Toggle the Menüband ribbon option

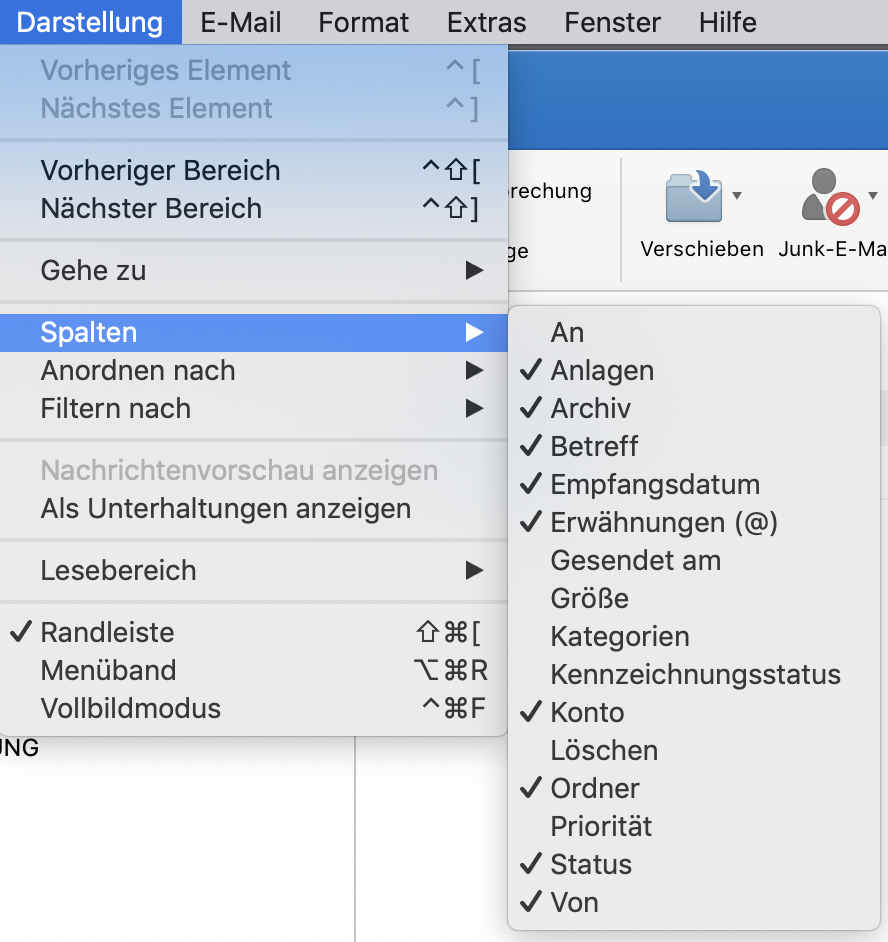[x=254, y=670]
